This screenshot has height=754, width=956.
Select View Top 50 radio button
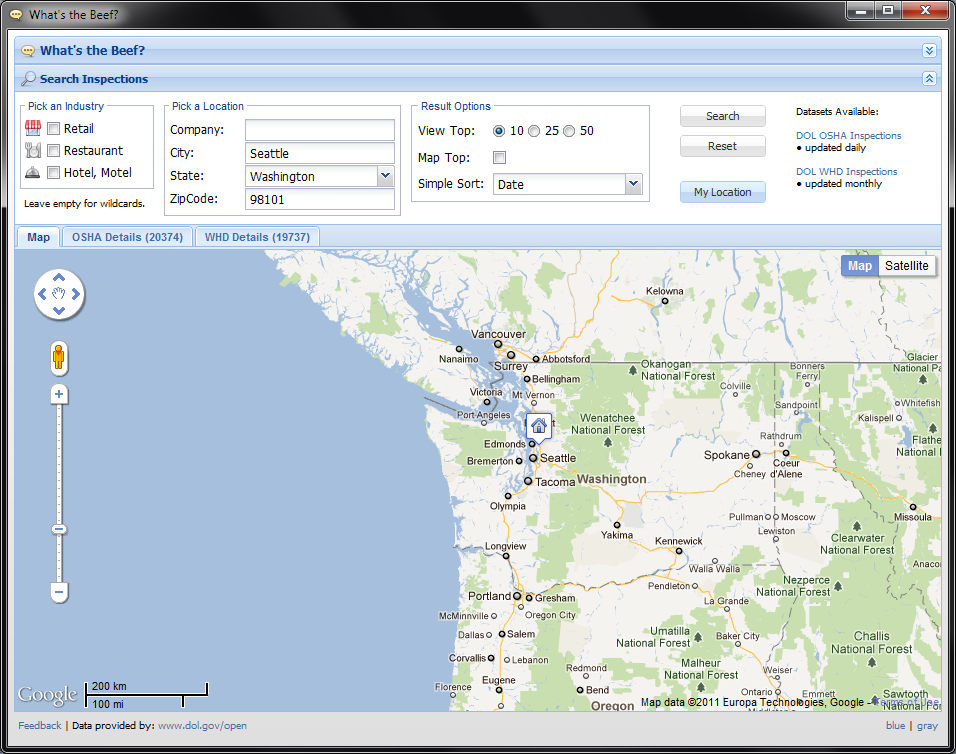point(569,131)
